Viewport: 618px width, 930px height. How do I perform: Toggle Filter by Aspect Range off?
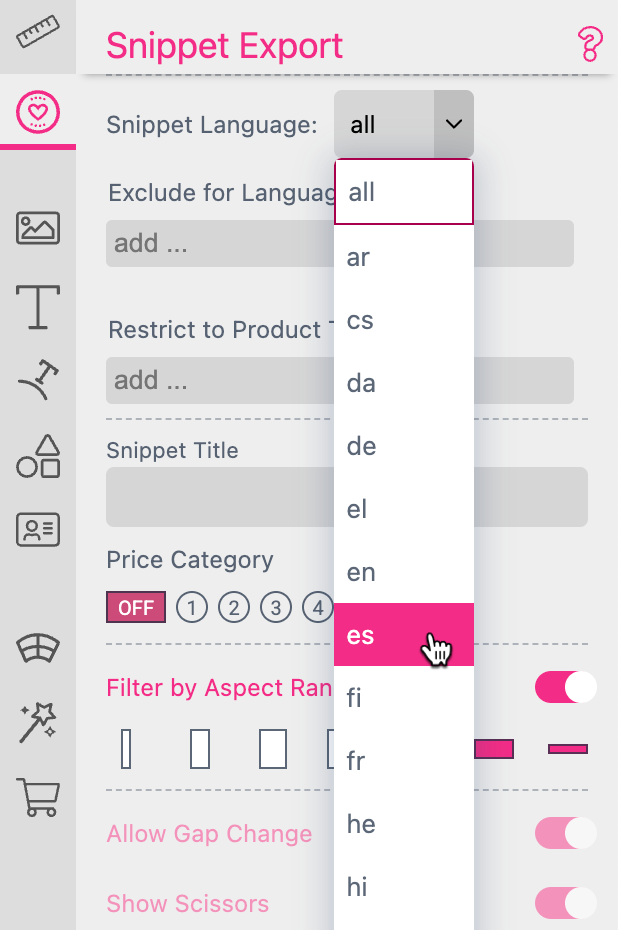click(x=564, y=688)
